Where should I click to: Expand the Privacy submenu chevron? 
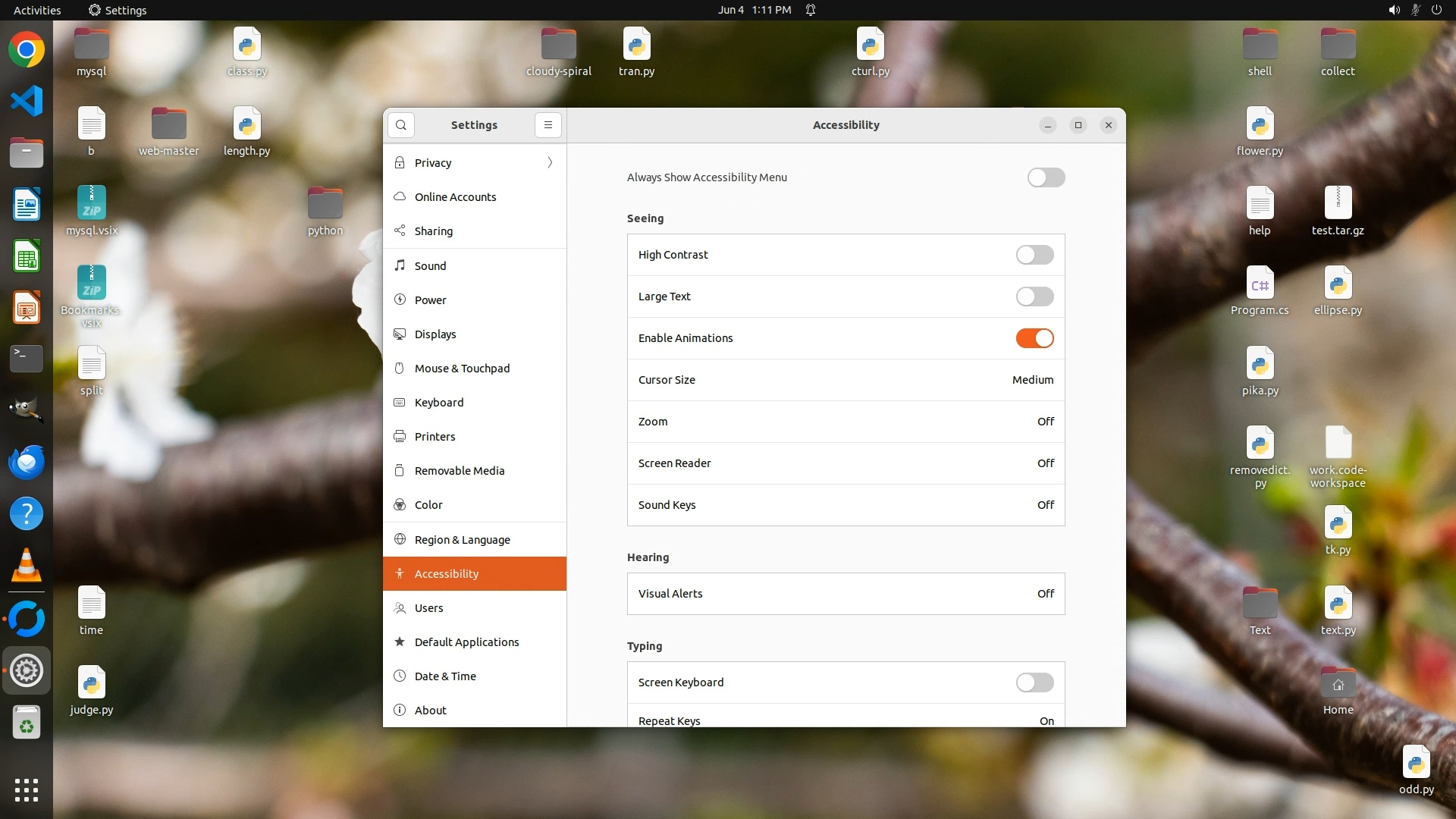550,163
